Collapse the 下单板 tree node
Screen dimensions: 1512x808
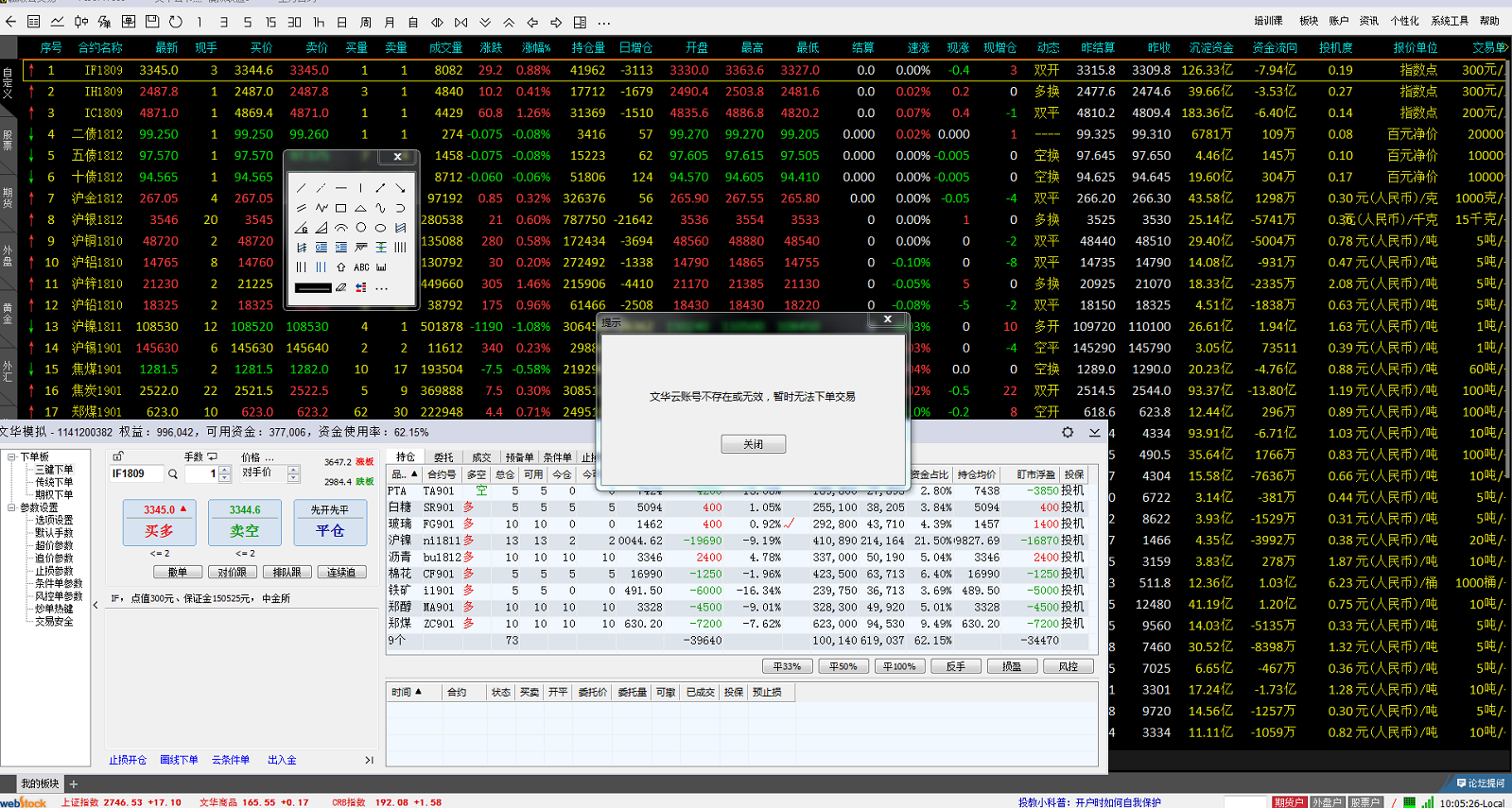[x=11, y=457]
